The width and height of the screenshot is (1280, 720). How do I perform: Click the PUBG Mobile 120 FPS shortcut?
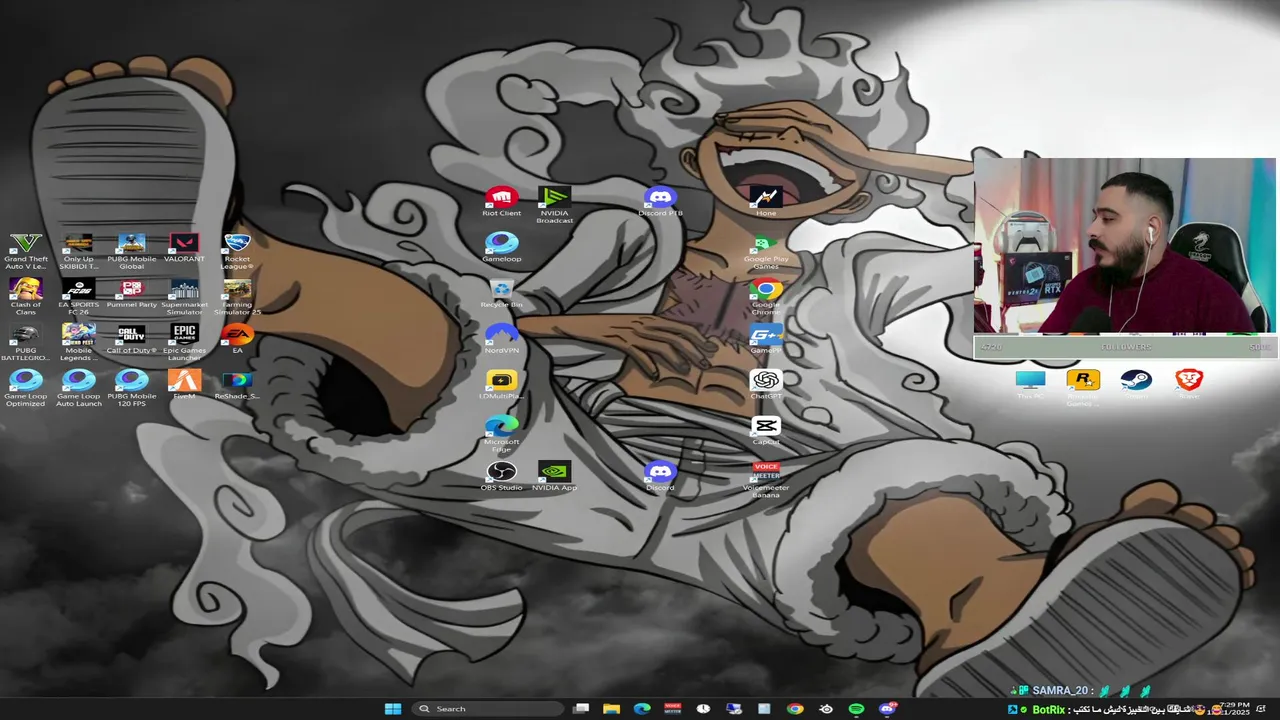pos(131,388)
